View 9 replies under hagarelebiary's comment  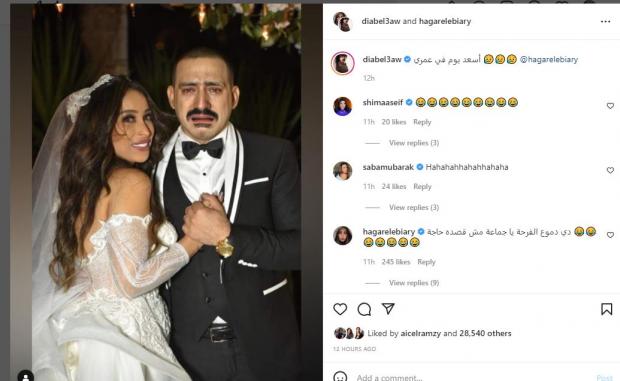click(x=414, y=283)
